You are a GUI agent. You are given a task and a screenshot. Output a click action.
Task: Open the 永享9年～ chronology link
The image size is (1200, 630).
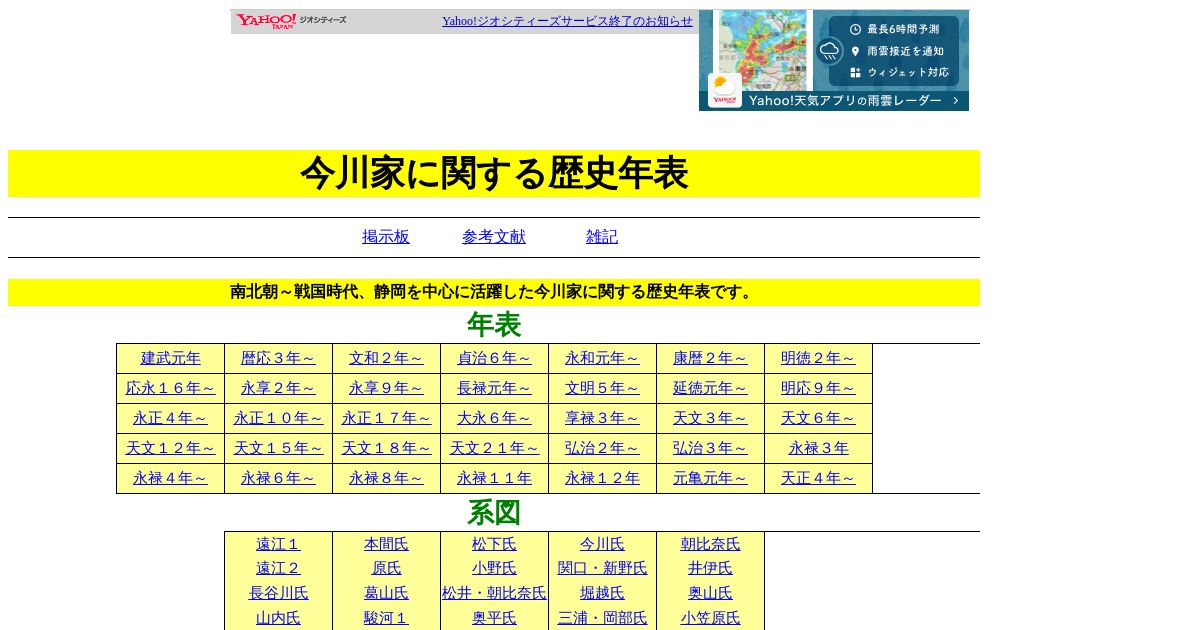pos(387,388)
